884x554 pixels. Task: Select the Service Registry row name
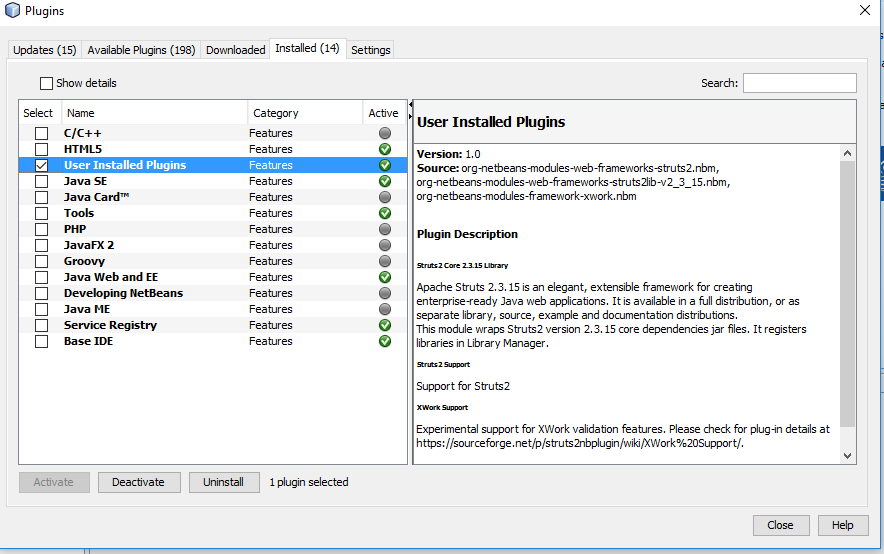[110, 325]
